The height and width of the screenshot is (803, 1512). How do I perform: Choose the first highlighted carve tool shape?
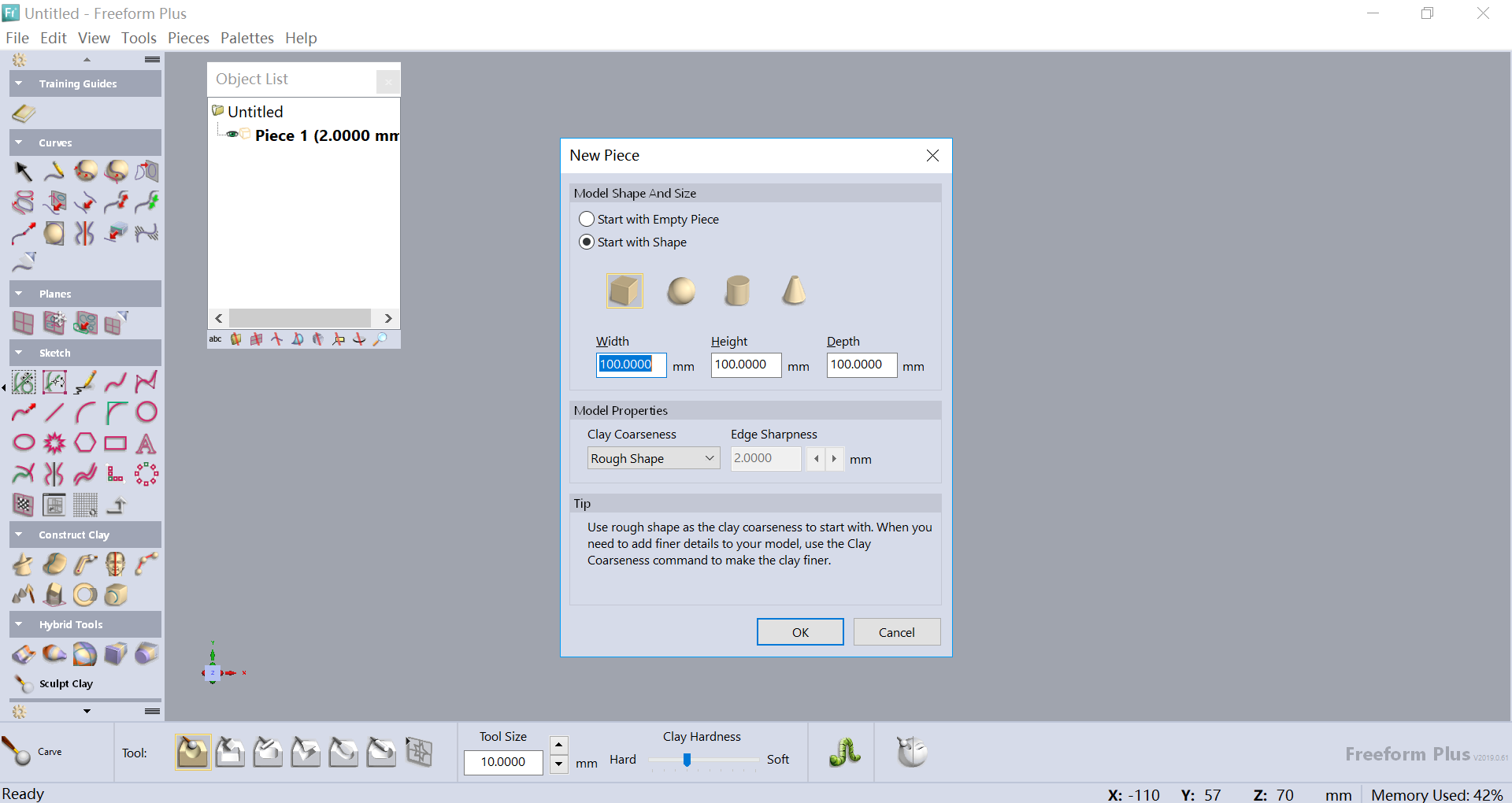point(193,752)
